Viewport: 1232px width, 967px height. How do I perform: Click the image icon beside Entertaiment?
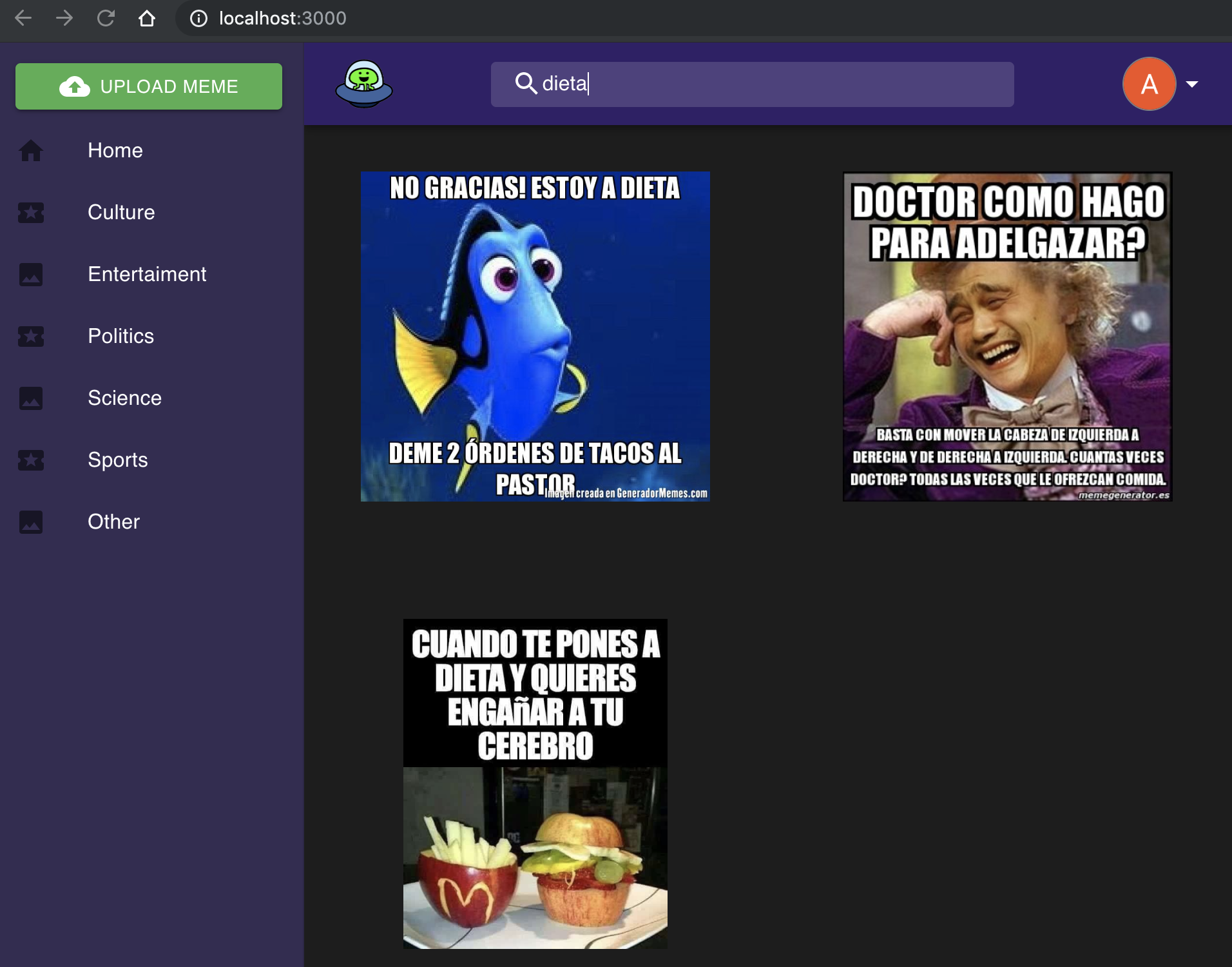tap(31, 274)
